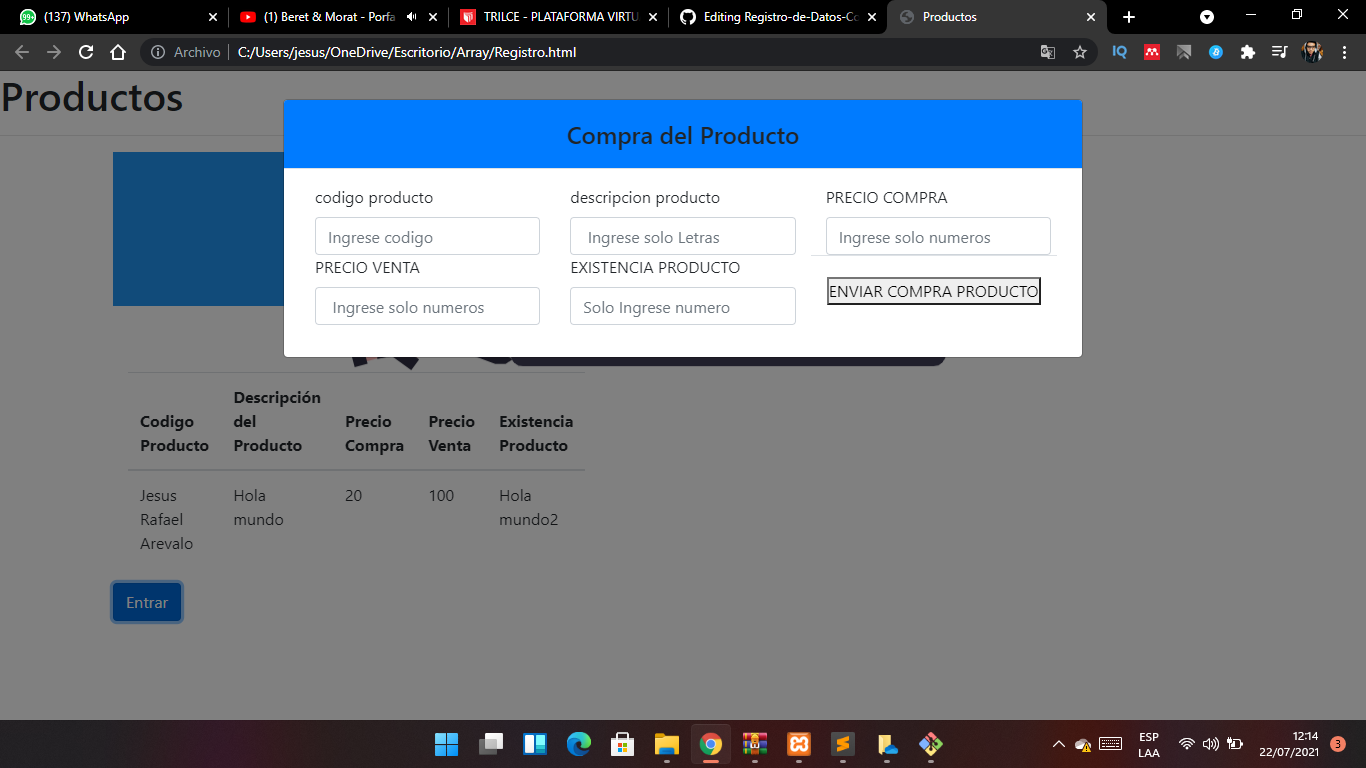Launch XAMPP from the taskbar
The image size is (1366, 768).
798,744
